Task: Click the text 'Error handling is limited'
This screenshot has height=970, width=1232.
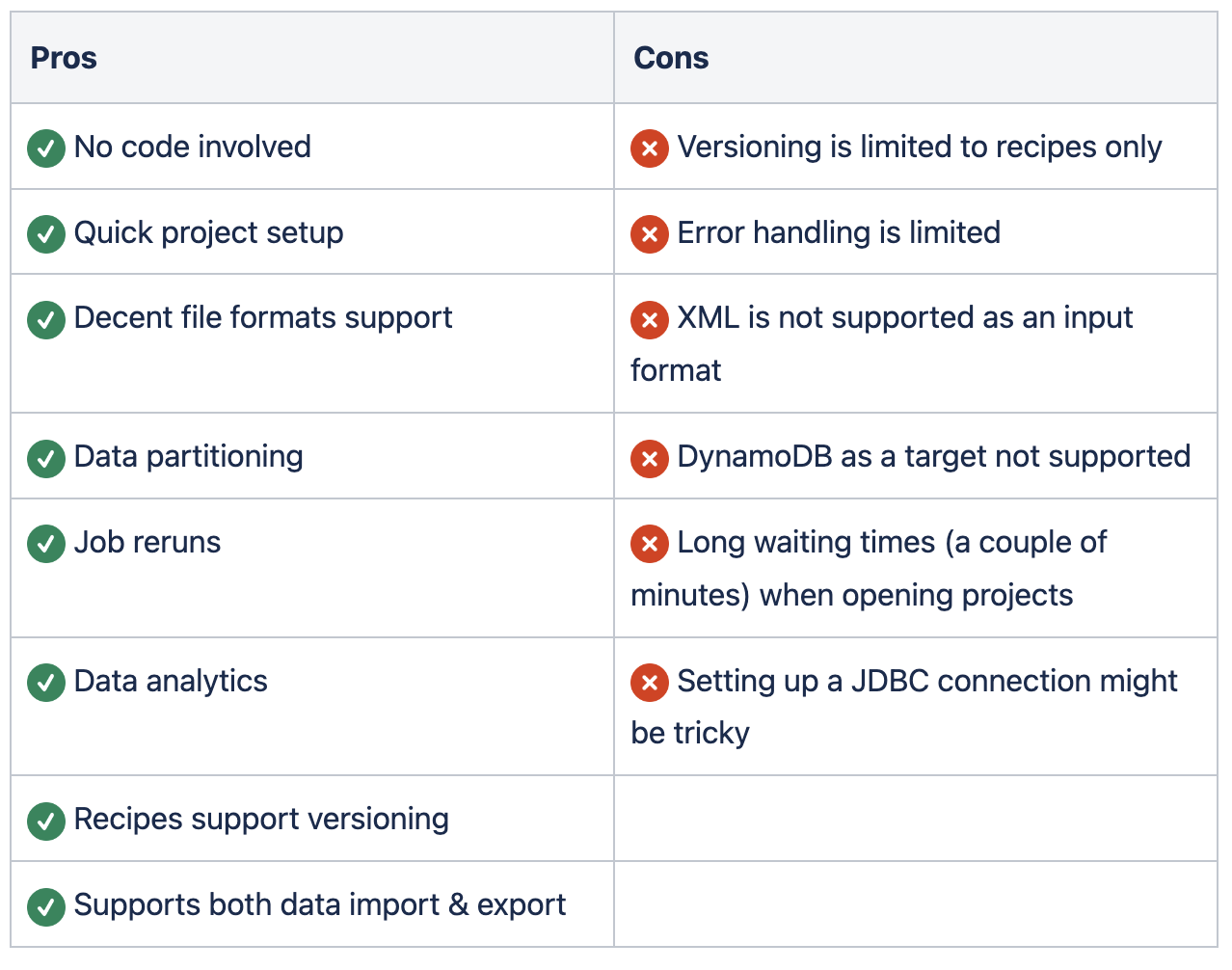Action: (839, 232)
